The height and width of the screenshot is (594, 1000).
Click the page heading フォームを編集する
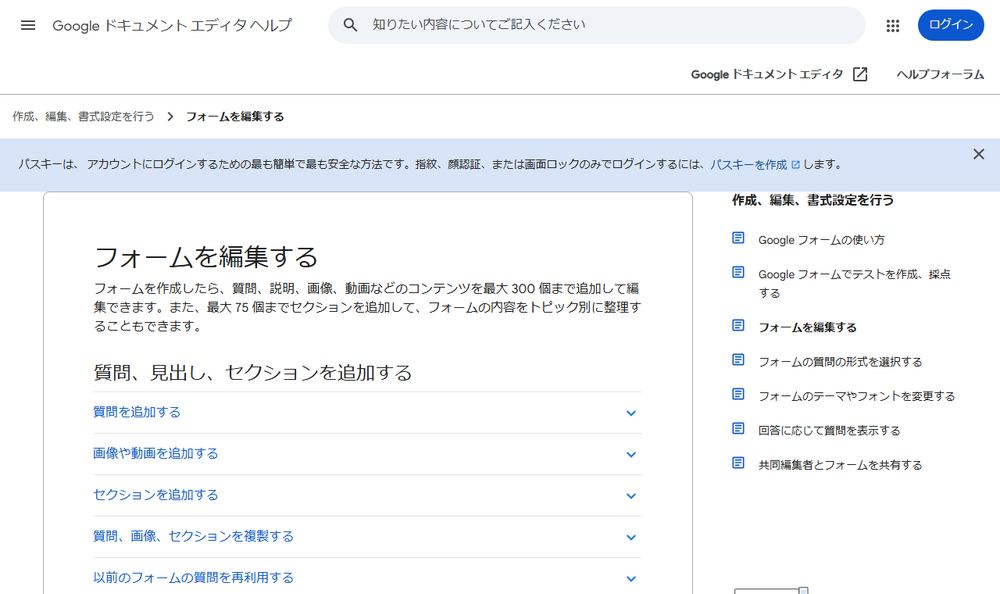[x=206, y=257]
